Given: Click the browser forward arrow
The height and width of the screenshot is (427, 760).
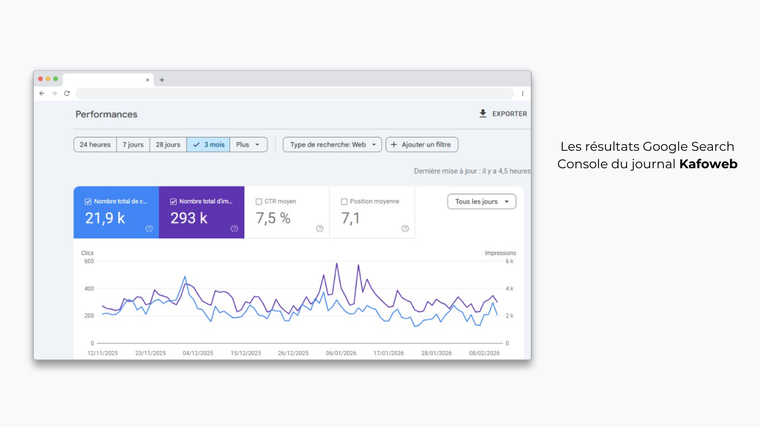Looking at the screenshot, I should point(54,93).
